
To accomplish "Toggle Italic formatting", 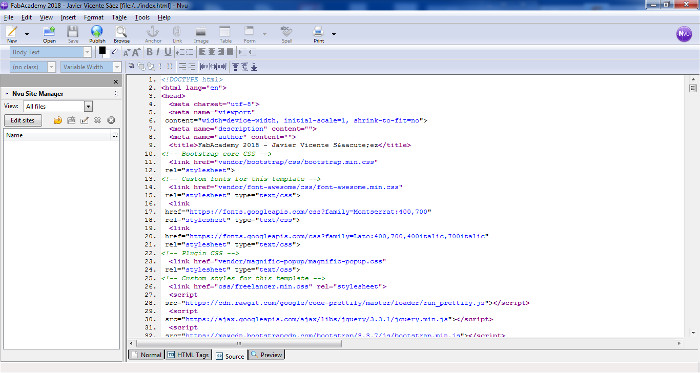I will [x=158, y=52].
